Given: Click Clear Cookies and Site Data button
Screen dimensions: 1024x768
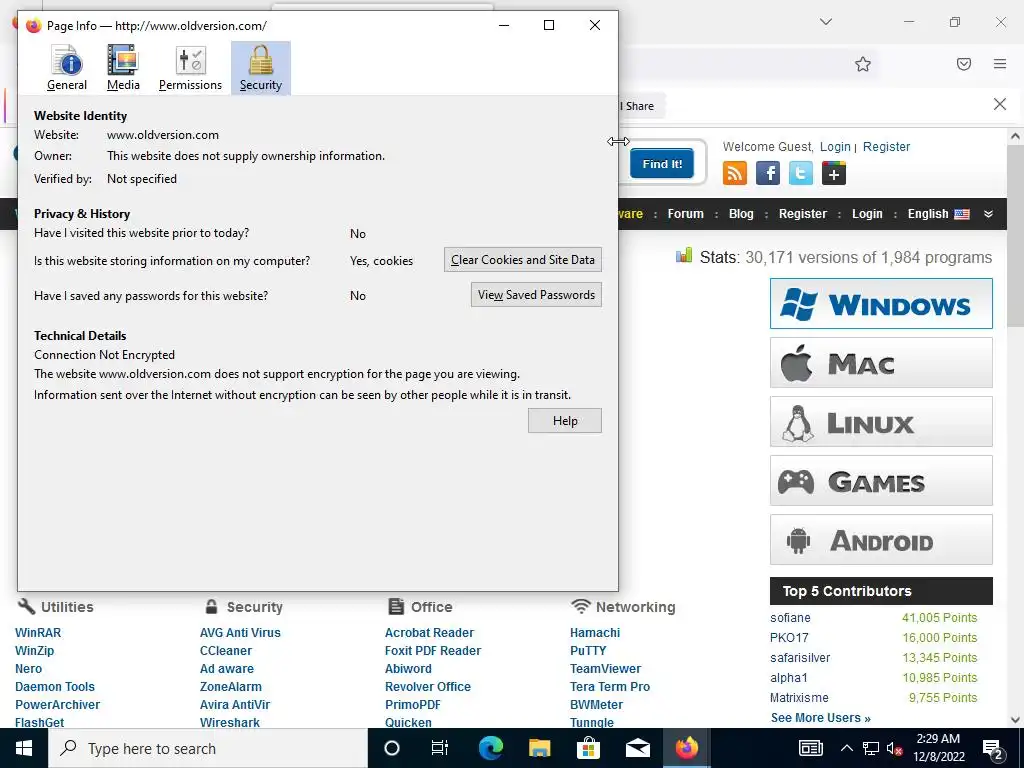Looking at the screenshot, I should pyautogui.click(x=522, y=260).
